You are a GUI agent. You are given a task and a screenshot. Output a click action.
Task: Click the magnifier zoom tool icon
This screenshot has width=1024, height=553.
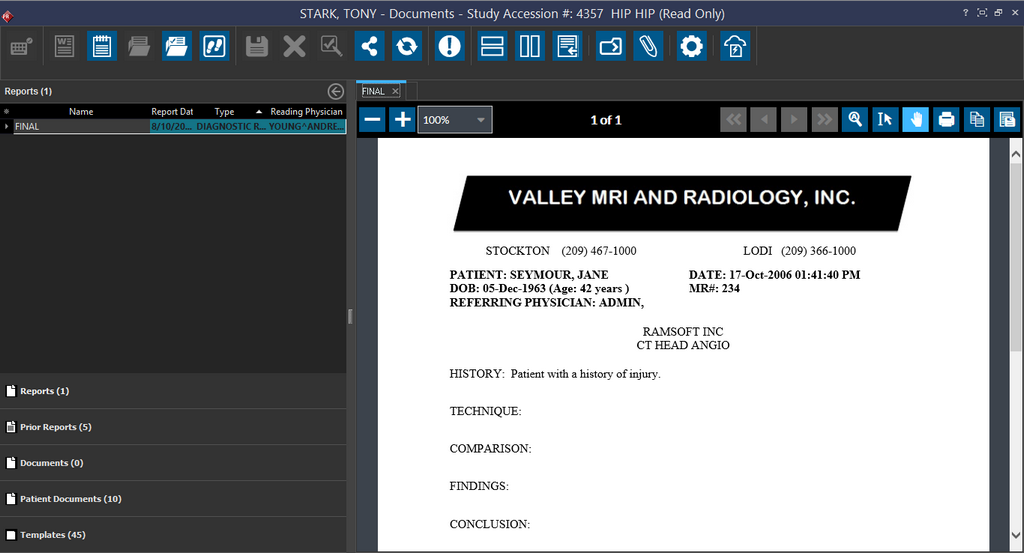point(855,120)
